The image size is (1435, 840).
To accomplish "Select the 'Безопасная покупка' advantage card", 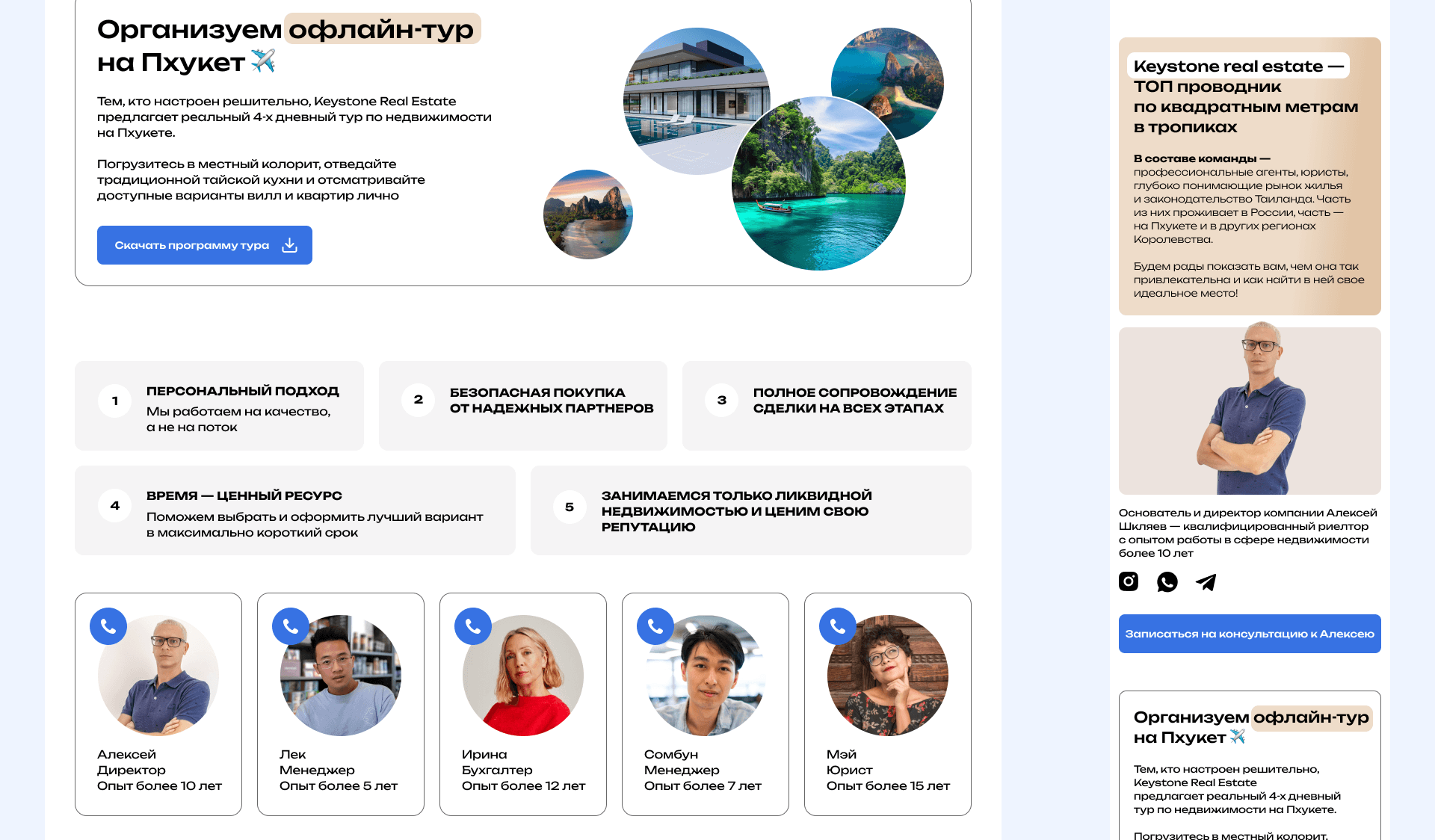I will coord(523,406).
